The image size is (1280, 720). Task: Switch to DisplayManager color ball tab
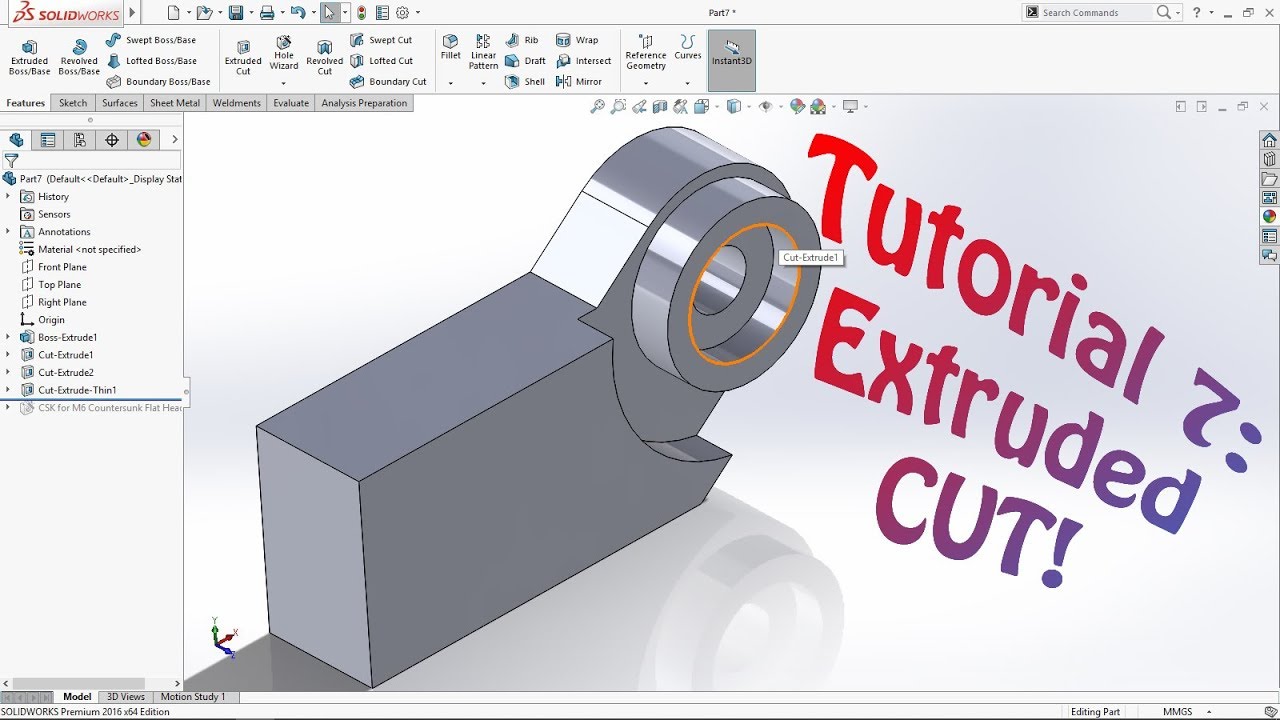click(x=144, y=140)
